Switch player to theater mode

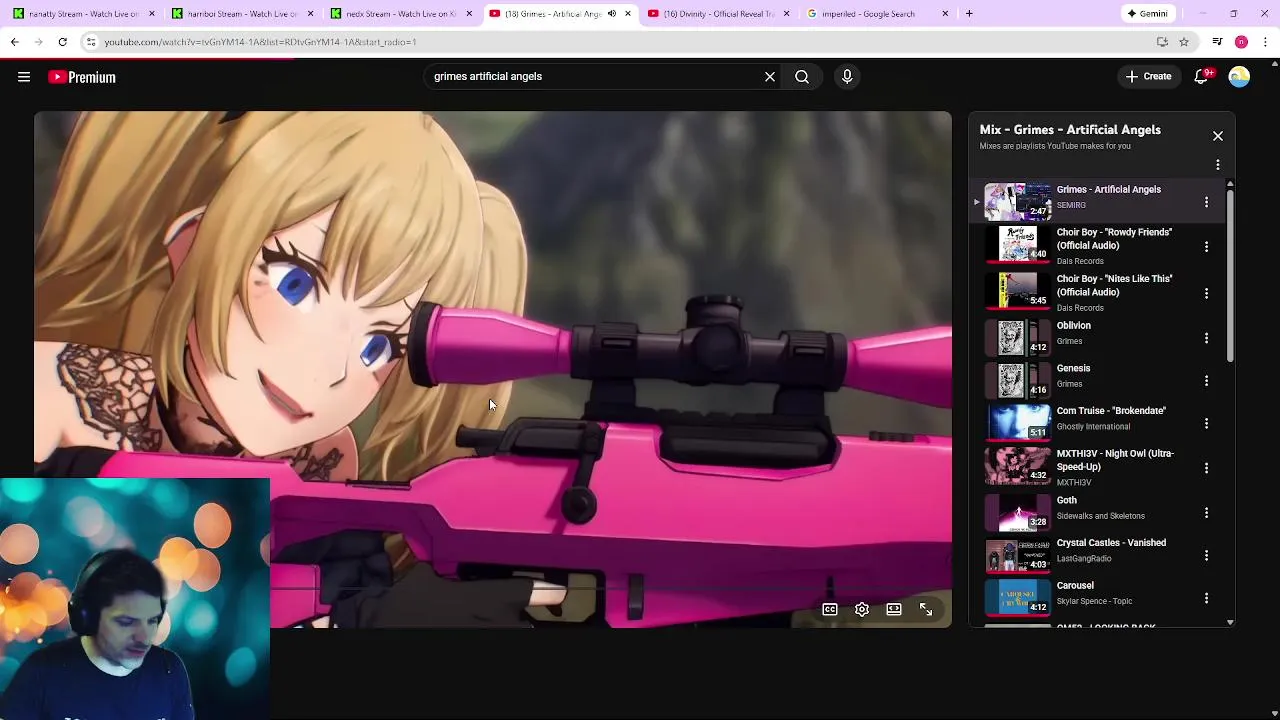pos(894,609)
